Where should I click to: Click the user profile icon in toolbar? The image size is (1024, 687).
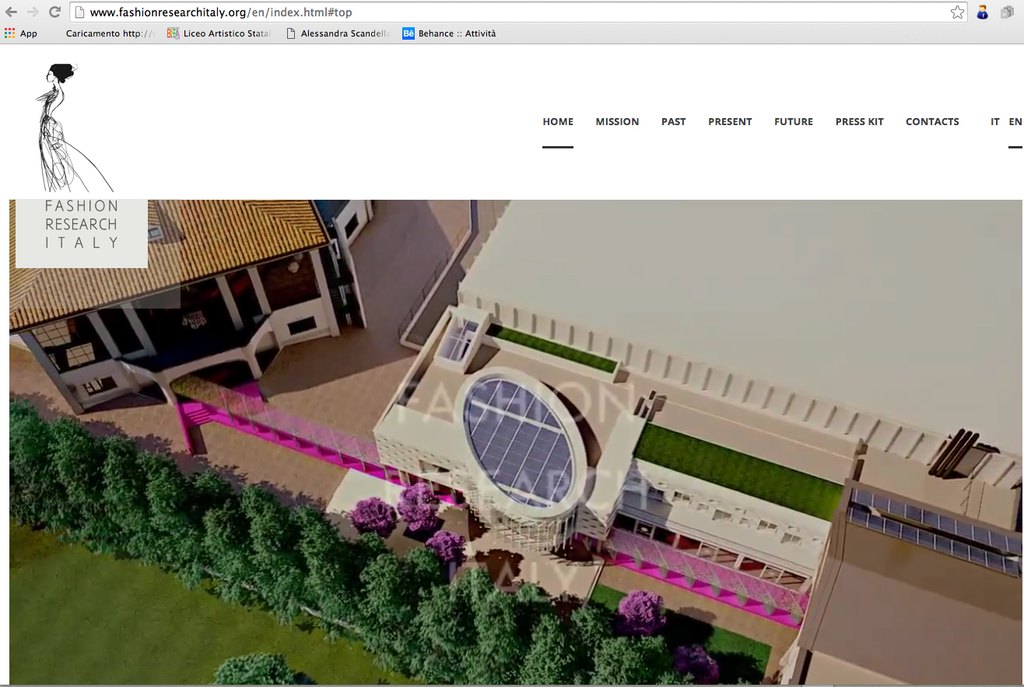983,12
